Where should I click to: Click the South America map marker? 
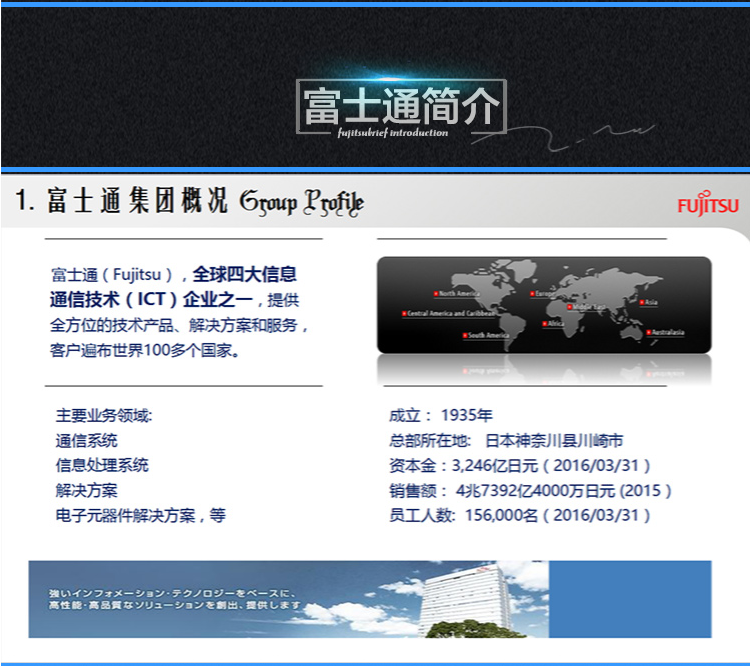tap(485, 335)
